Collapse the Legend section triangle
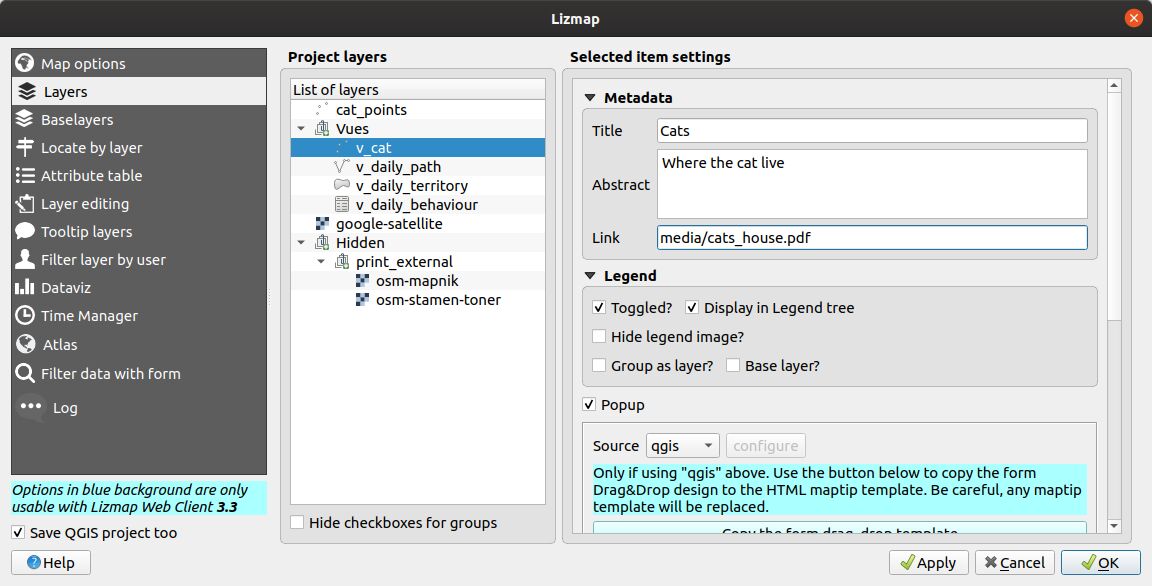 590,276
